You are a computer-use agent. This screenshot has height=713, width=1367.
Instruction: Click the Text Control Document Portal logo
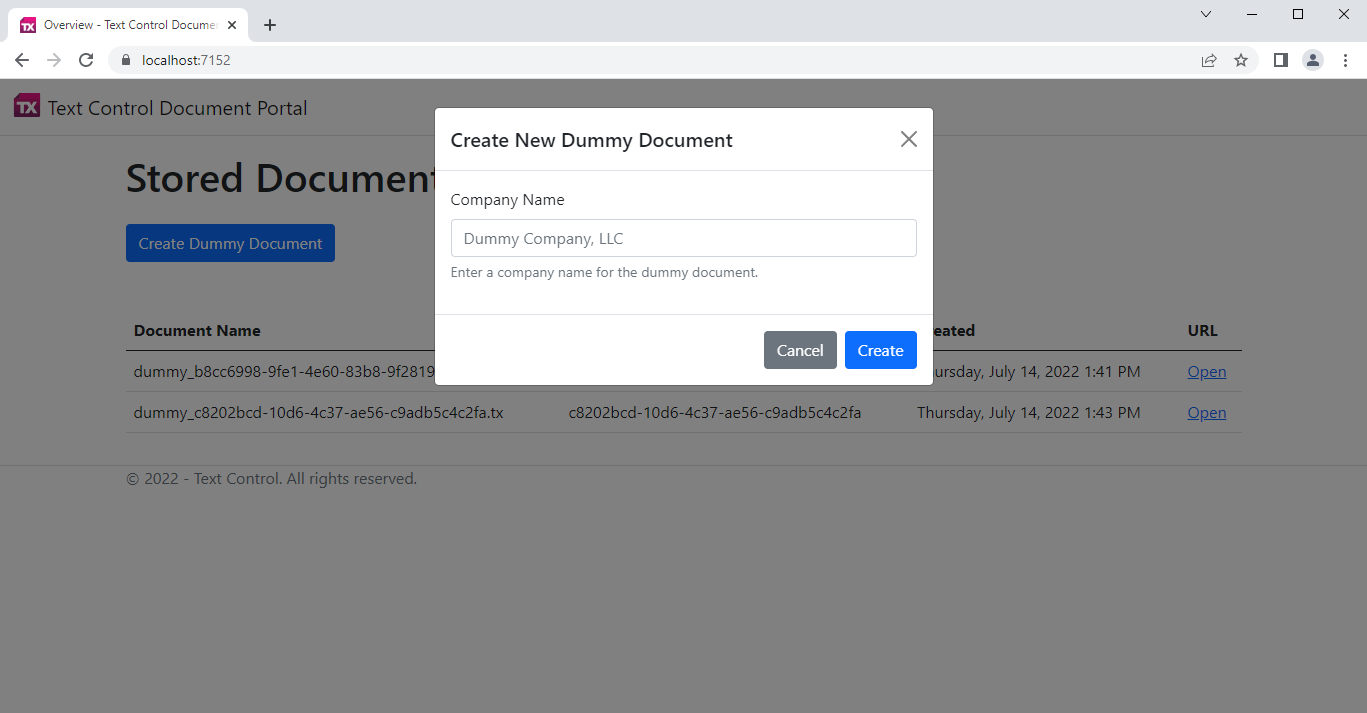tap(27, 106)
